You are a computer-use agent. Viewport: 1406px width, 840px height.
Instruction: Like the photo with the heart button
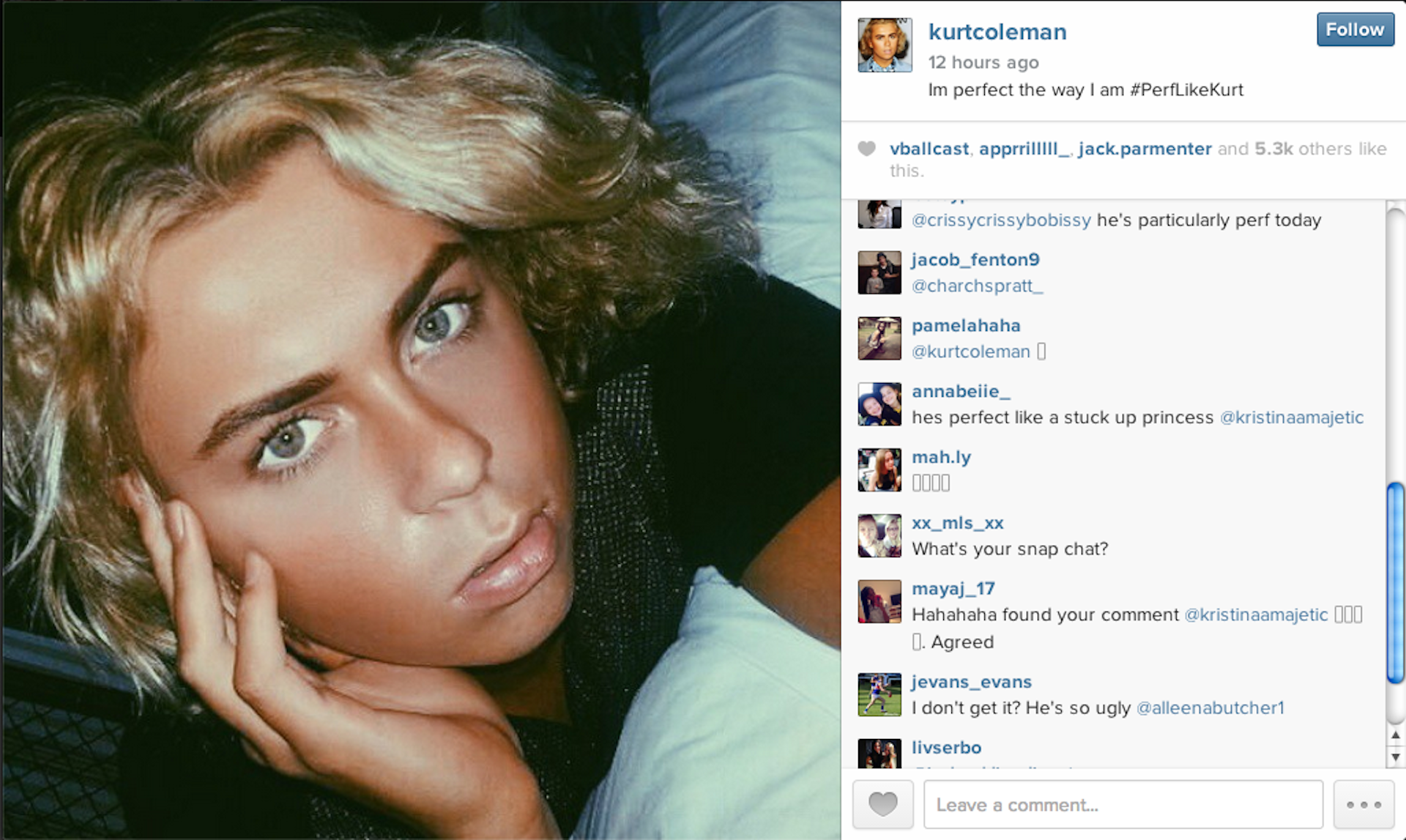click(x=882, y=804)
